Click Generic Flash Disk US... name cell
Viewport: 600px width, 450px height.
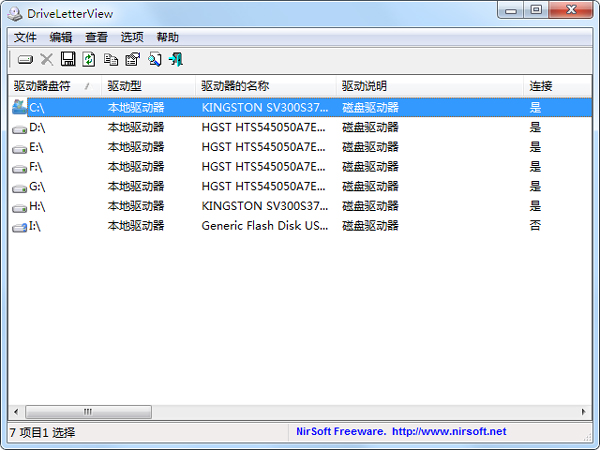[265, 226]
